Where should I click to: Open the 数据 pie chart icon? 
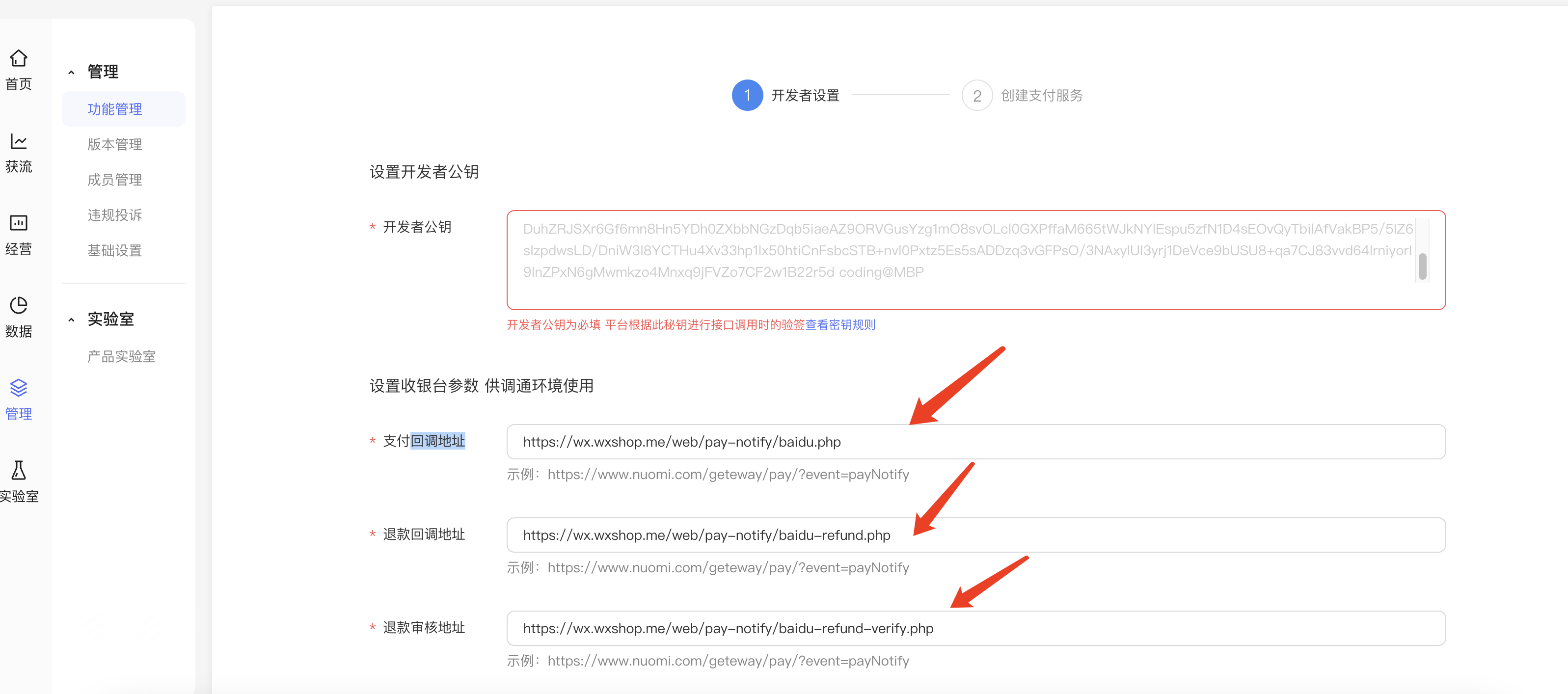[19, 306]
